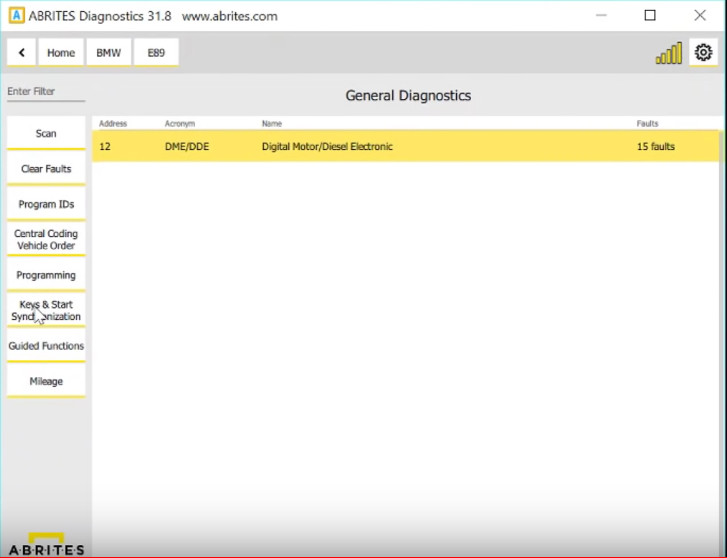This screenshot has width=727, height=558.
Task: Open the Programming function
Action: point(46,275)
